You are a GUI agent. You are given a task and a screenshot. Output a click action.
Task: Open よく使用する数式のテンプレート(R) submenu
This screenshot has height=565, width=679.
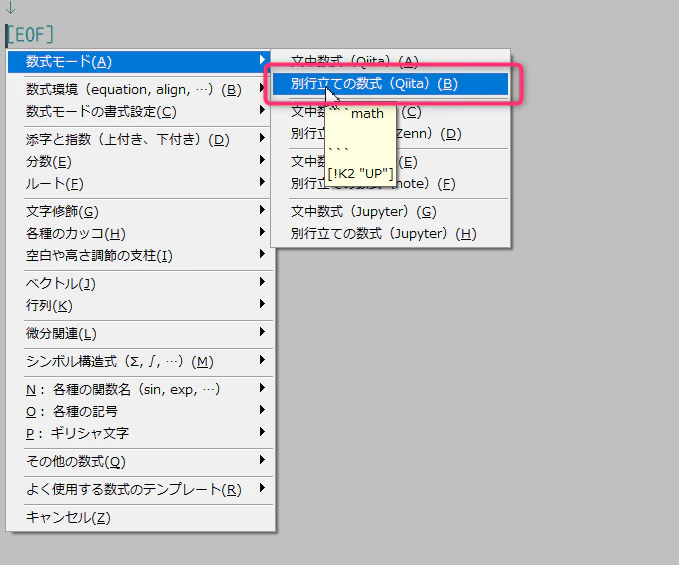pyautogui.click(x=141, y=489)
